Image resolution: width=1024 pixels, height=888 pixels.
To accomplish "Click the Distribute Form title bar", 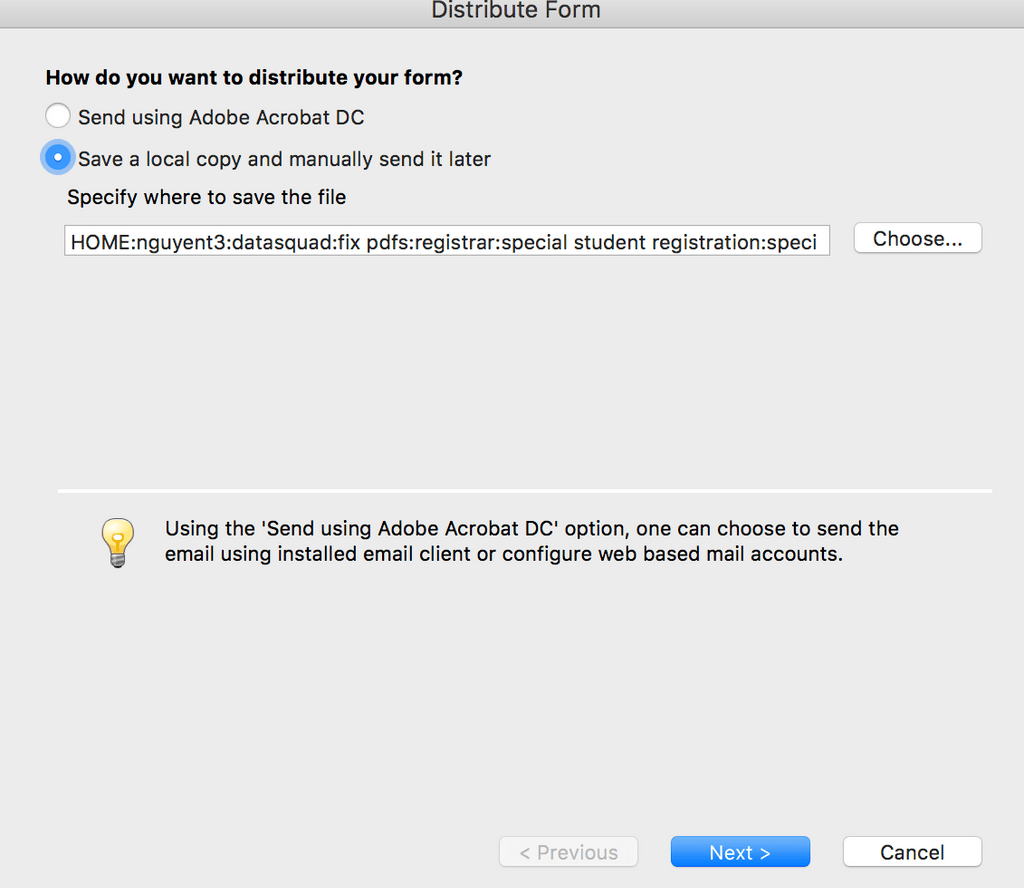I will [515, 11].
